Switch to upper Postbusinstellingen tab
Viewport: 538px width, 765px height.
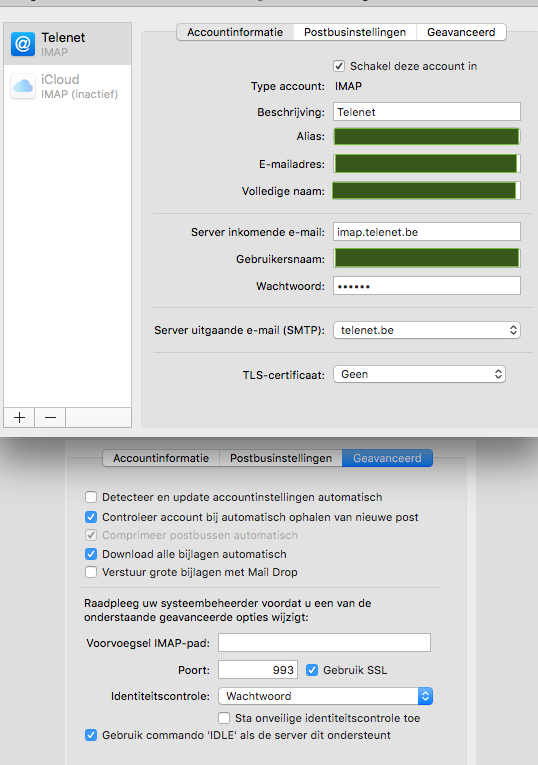pos(355,32)
